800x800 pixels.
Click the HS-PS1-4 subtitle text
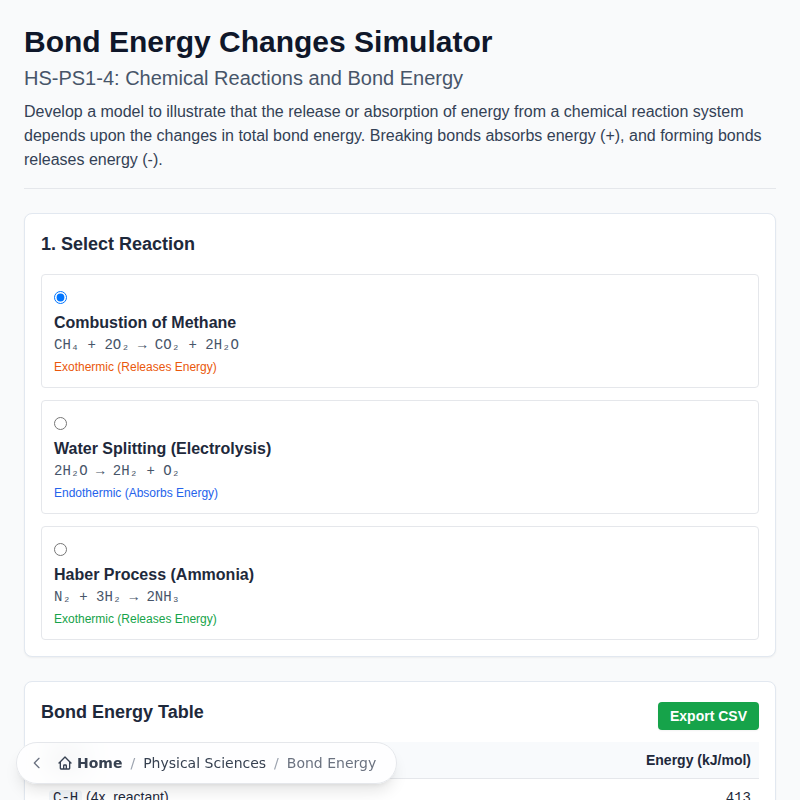click(x=242, y=78)
